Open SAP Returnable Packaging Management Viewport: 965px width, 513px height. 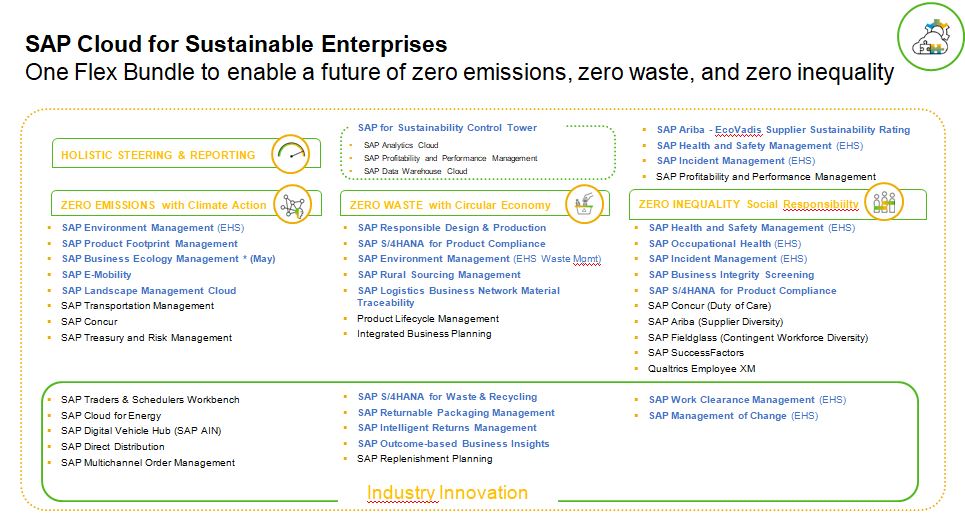tap(455, 413)
